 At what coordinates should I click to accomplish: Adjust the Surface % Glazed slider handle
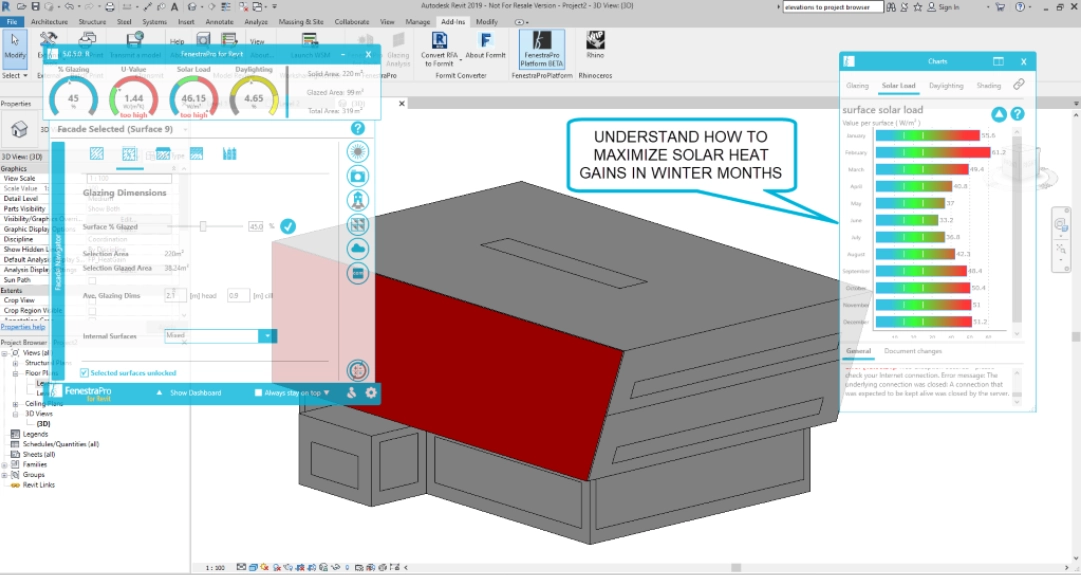coord(203,226)
